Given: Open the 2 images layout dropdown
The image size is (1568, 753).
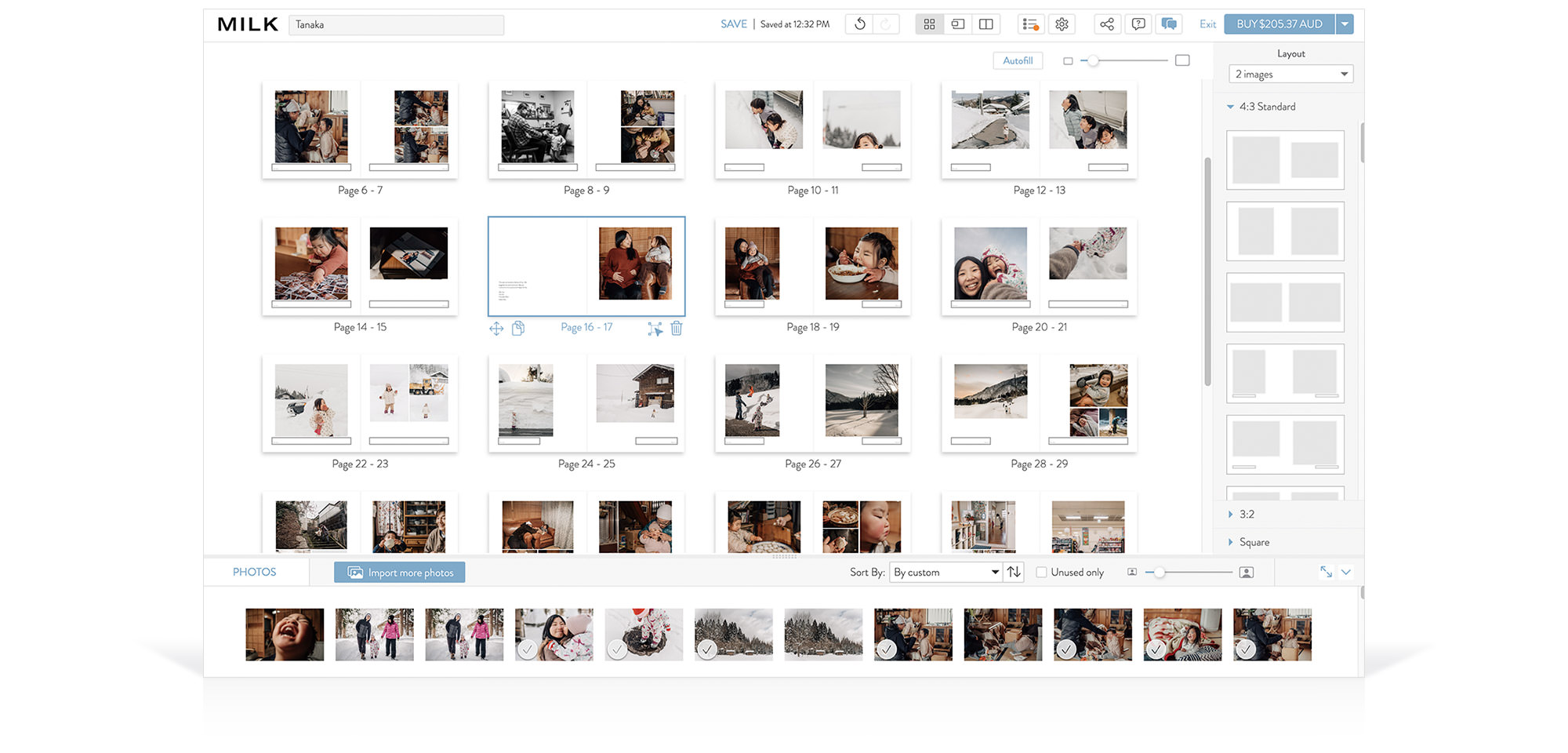Looking at the screenshot, I should click(1290, 75).
